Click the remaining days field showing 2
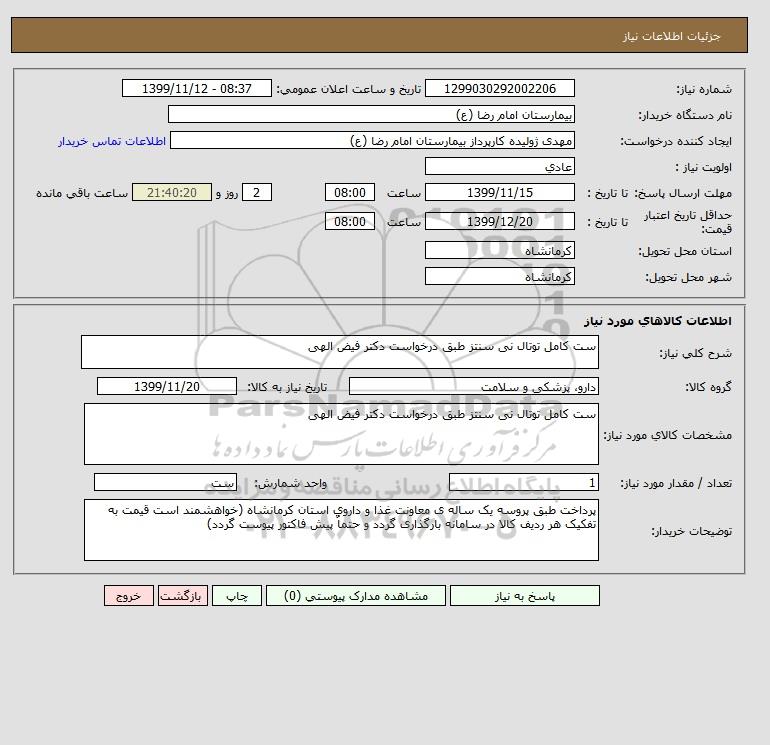The image size is (770, 745). click(x=257, y=193)
